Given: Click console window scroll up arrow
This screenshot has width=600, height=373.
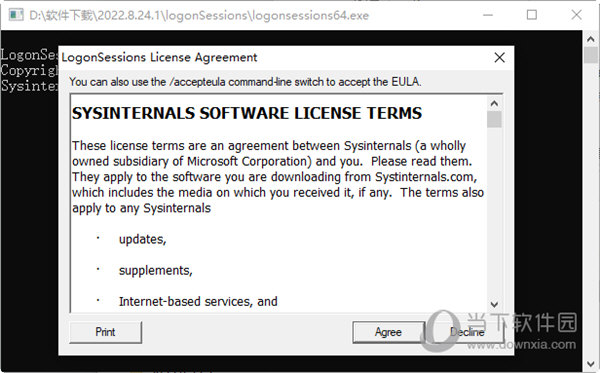Looking at the screenshot, I should pyautogui.click(x=590, y=39).
